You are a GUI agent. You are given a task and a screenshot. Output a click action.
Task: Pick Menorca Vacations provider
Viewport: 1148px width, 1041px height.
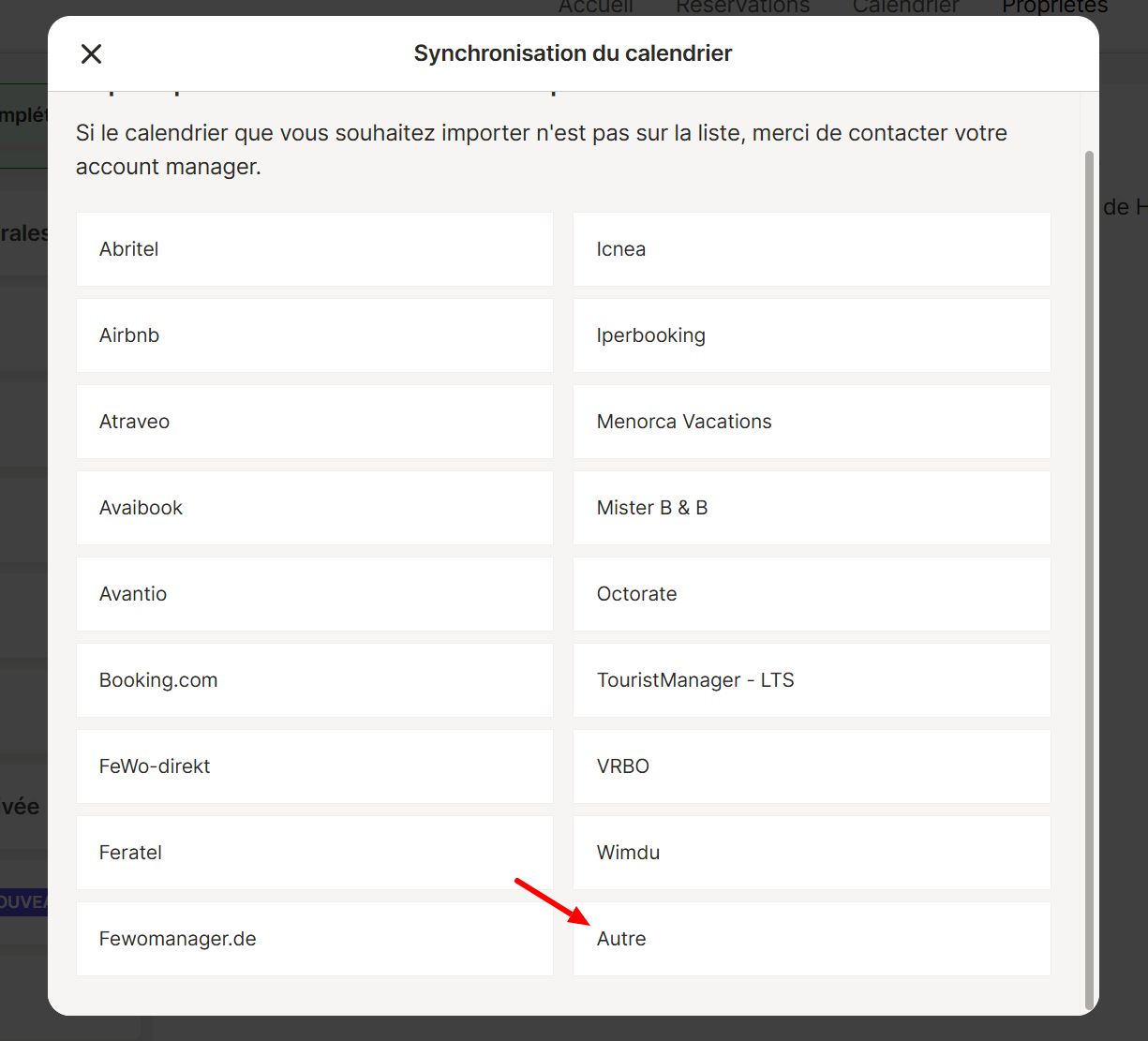[811, 422]
